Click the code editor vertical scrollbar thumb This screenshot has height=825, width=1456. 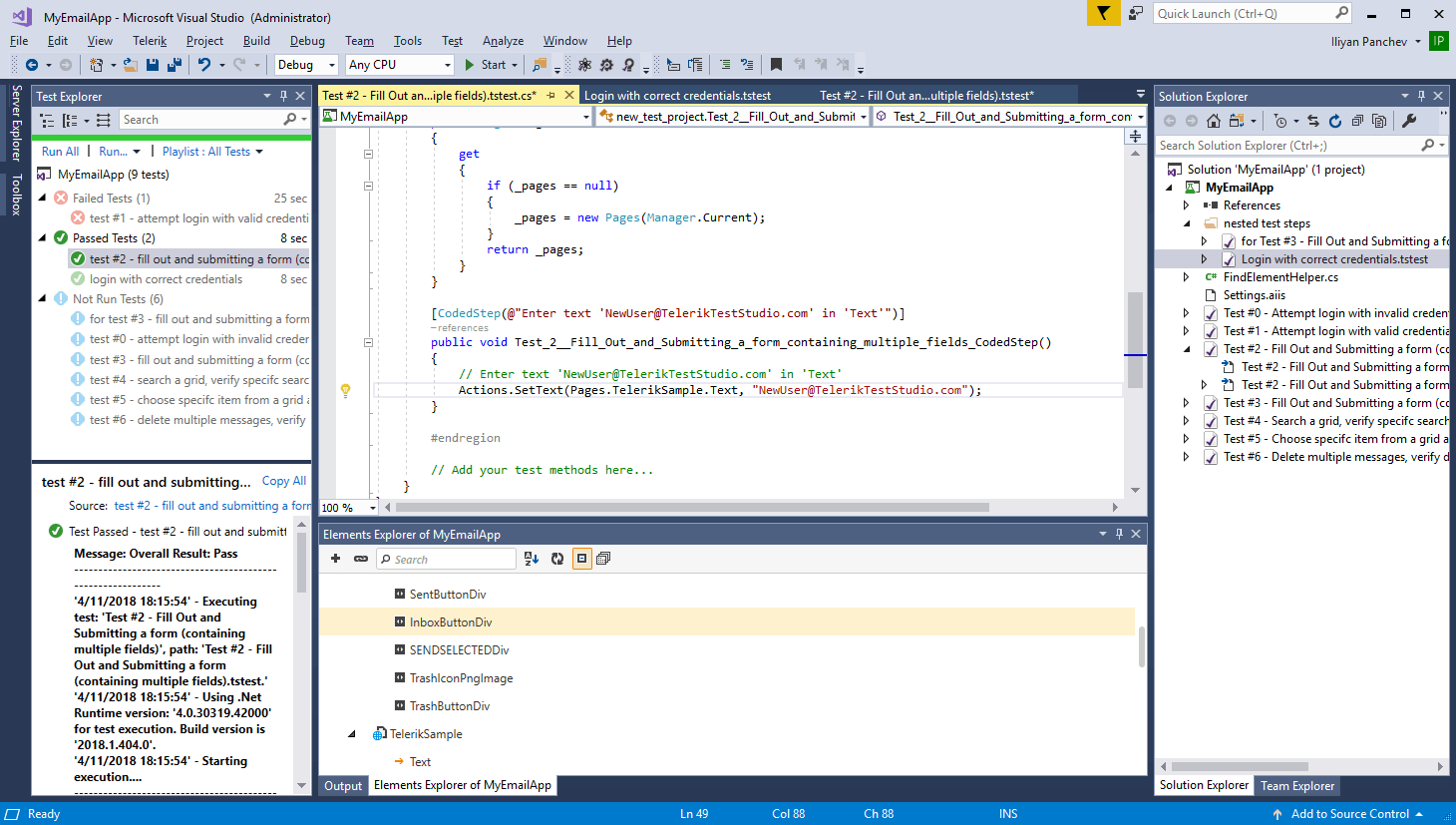1135,340
